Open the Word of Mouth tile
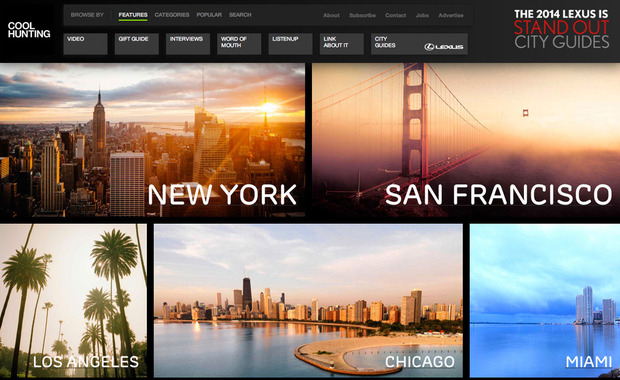Screen dimensions: 620x380 239,44
